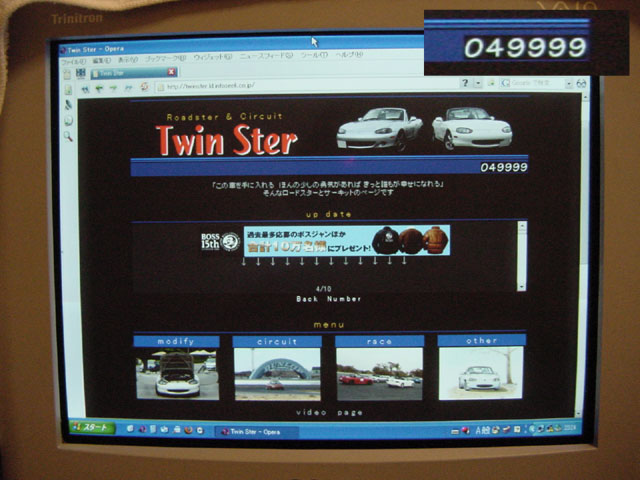The image size is (640, 480).
Task: Open the 編集 (Edit) menu
Action: click(101, 61)
